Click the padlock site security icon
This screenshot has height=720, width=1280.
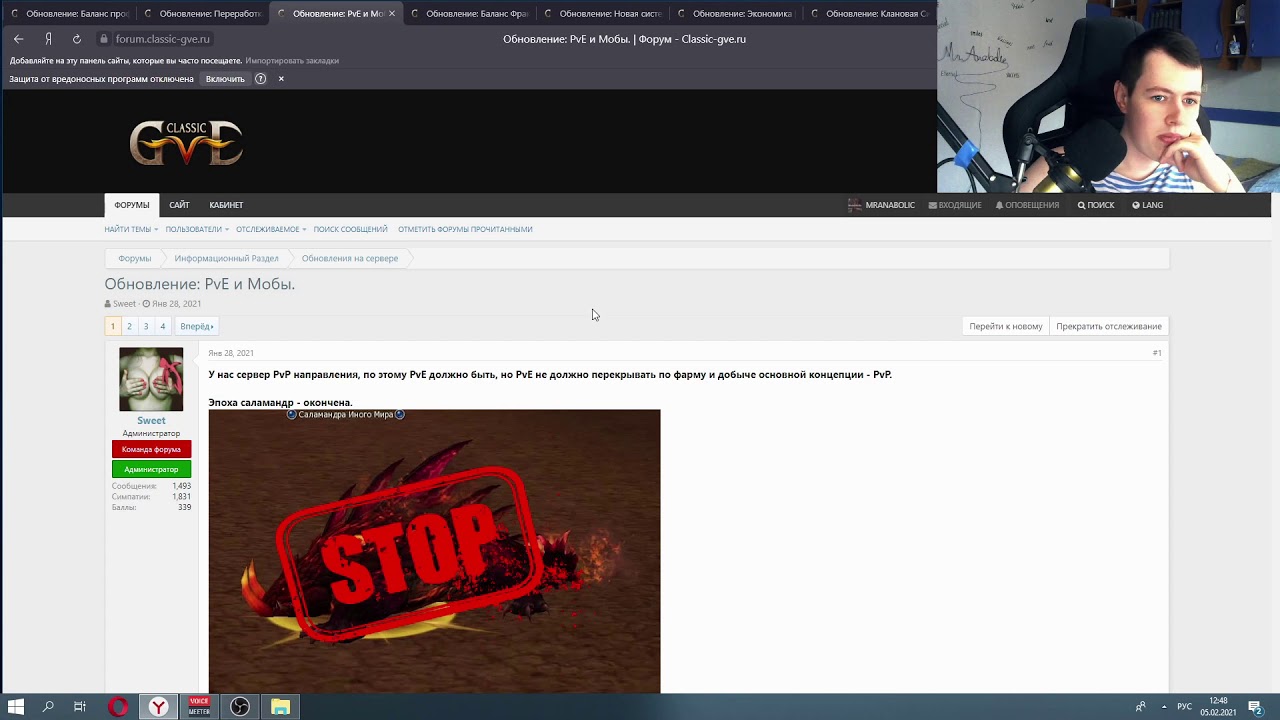[104, 39]
